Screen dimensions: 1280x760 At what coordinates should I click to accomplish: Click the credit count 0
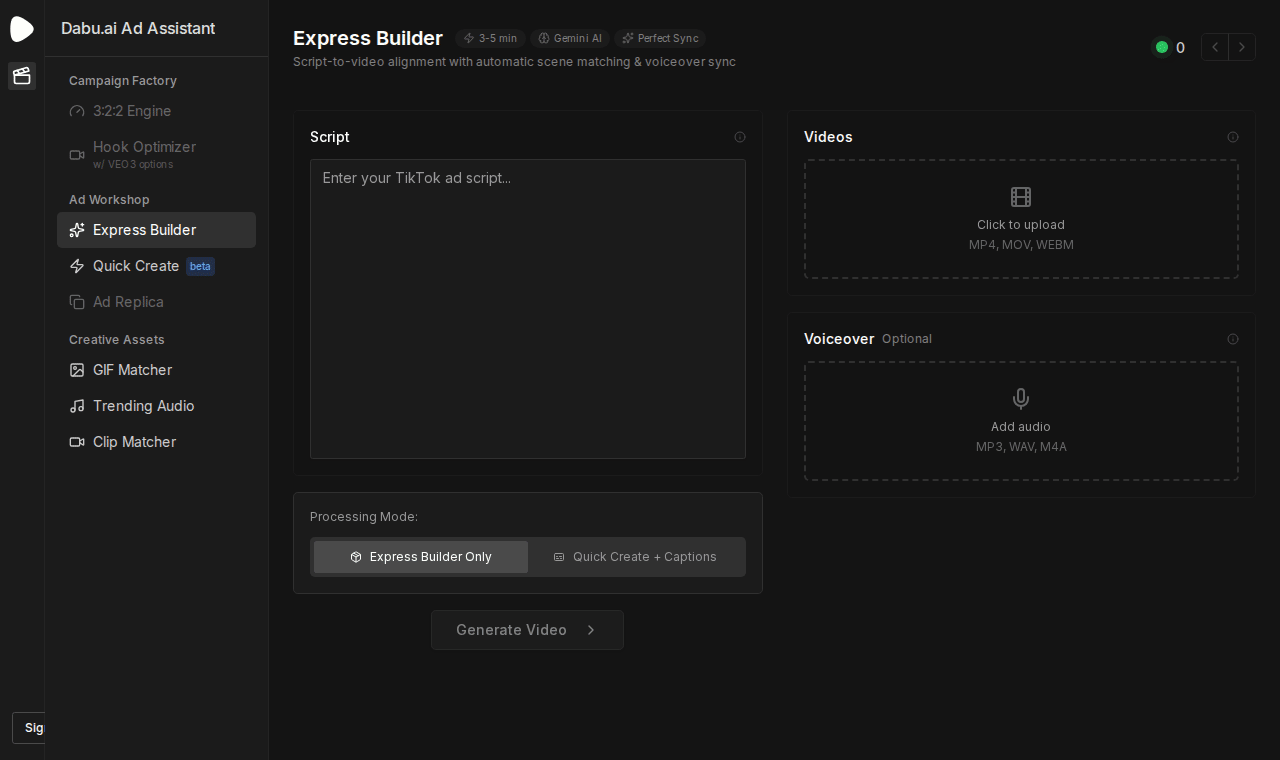[x=1181, y=48]
